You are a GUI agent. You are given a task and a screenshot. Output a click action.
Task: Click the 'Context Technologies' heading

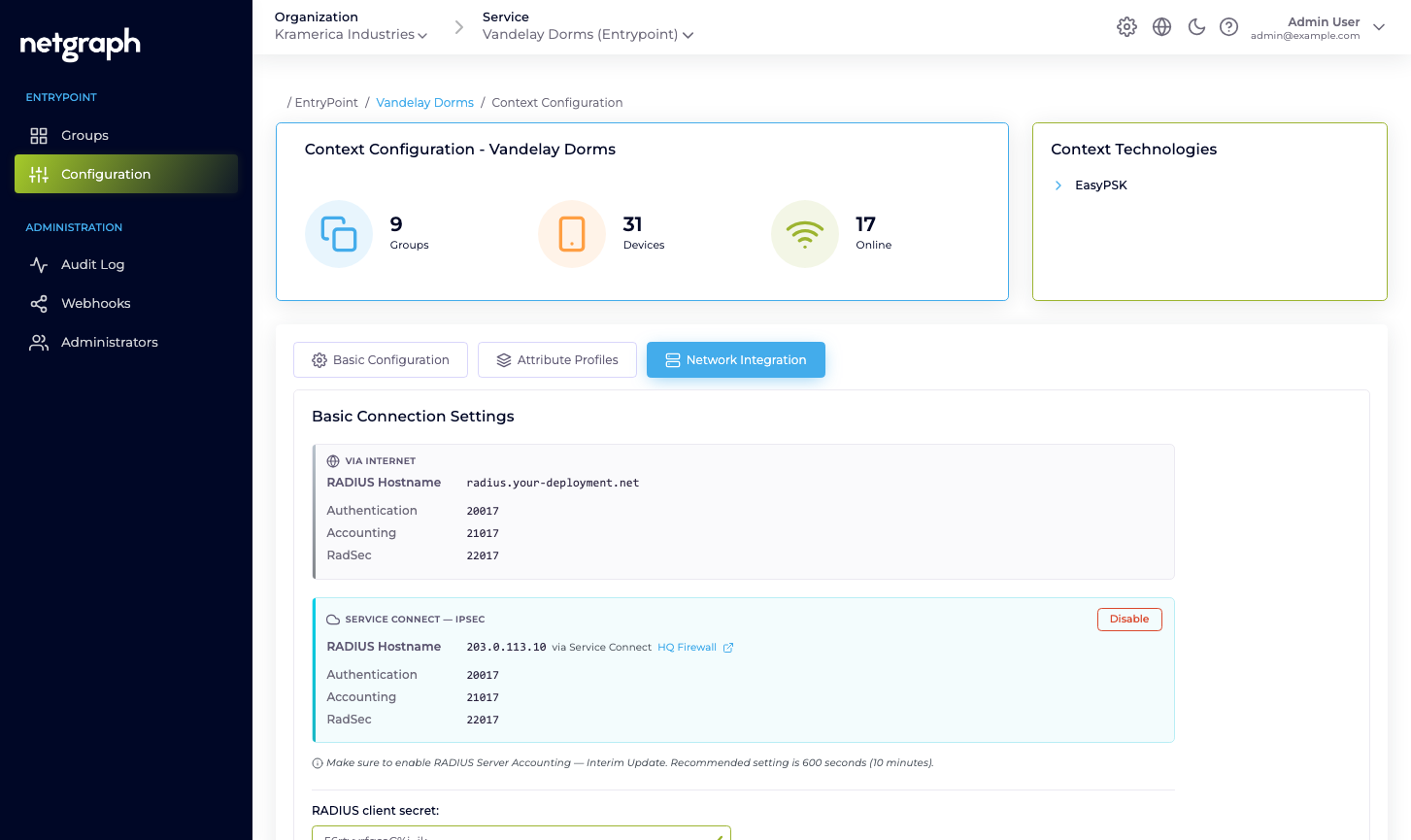pos(1133,149)
